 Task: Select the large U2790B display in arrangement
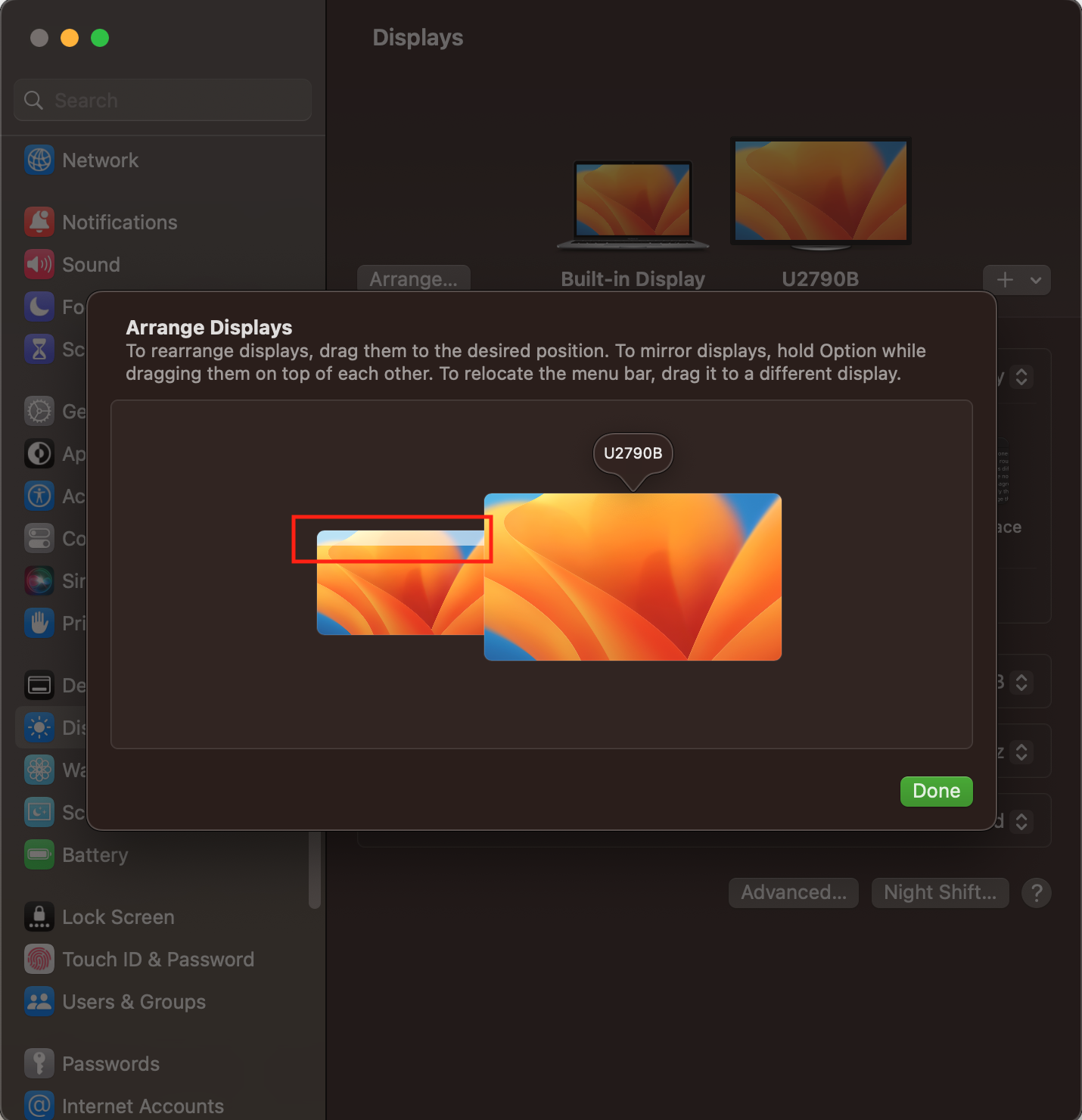633,577
